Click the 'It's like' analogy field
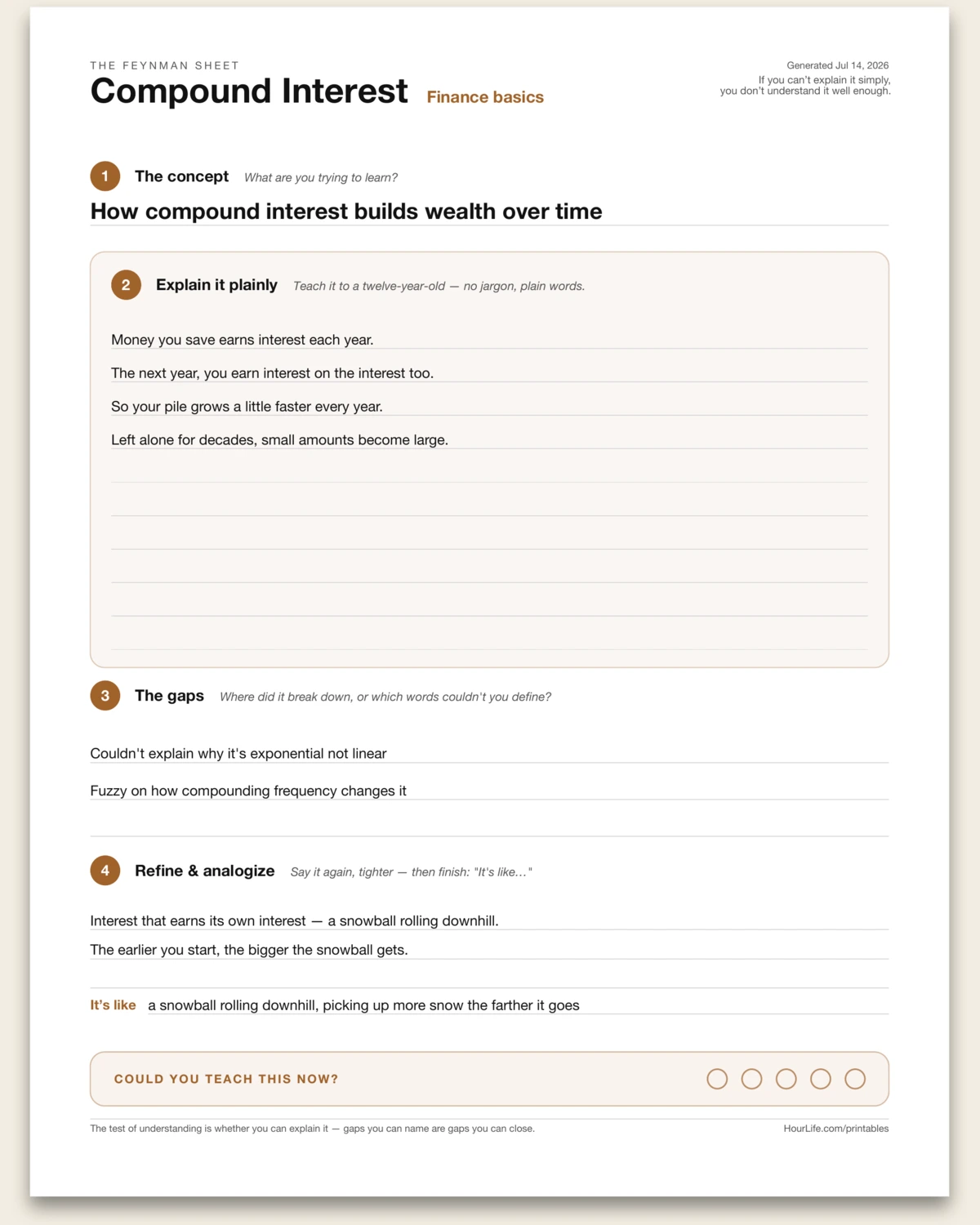Image resolution: width=980 pixels, height=1225 pixels. (518, 1005)
